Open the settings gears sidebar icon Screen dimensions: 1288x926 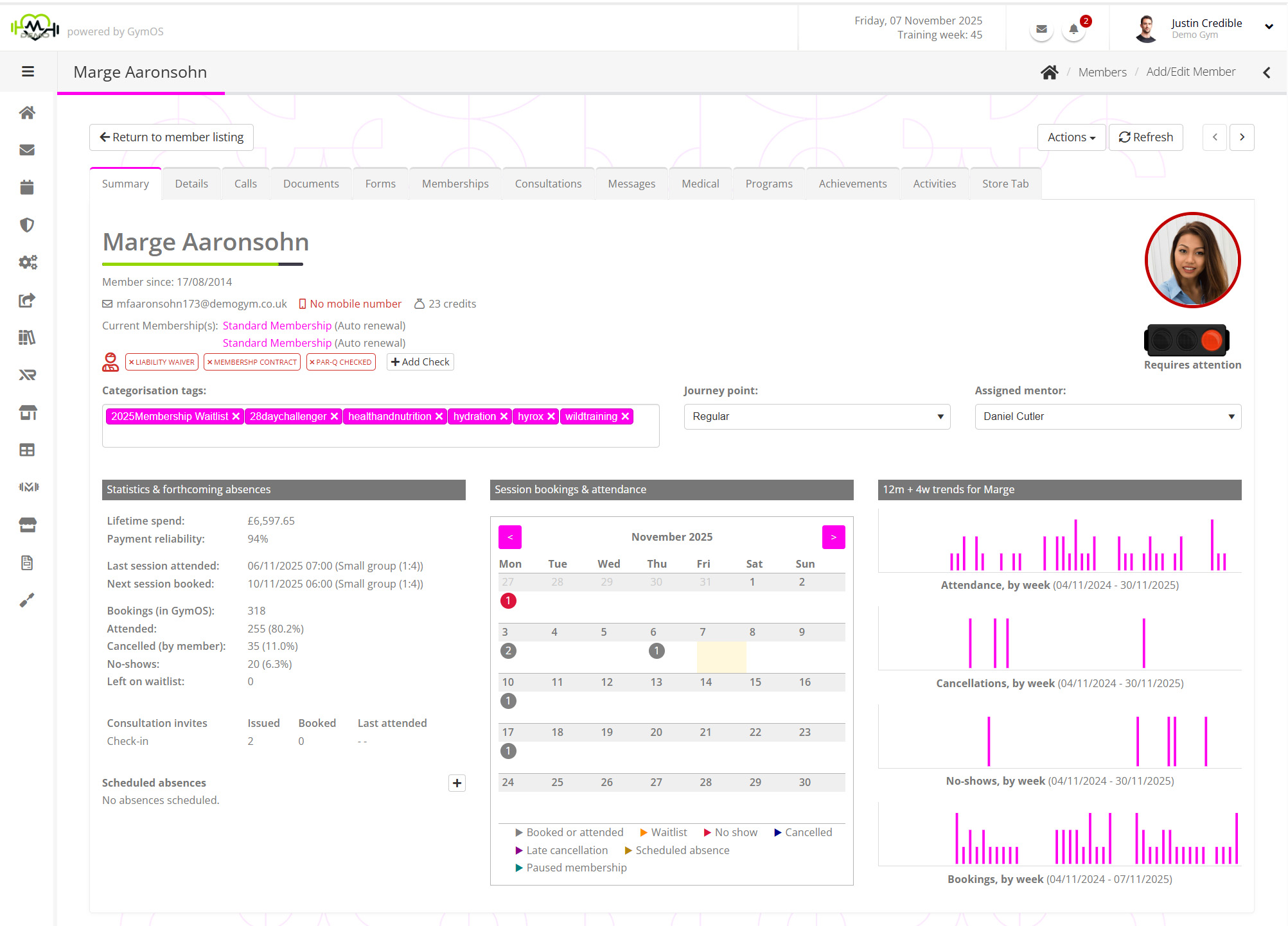pyautogui.click(x=27, y=262)
